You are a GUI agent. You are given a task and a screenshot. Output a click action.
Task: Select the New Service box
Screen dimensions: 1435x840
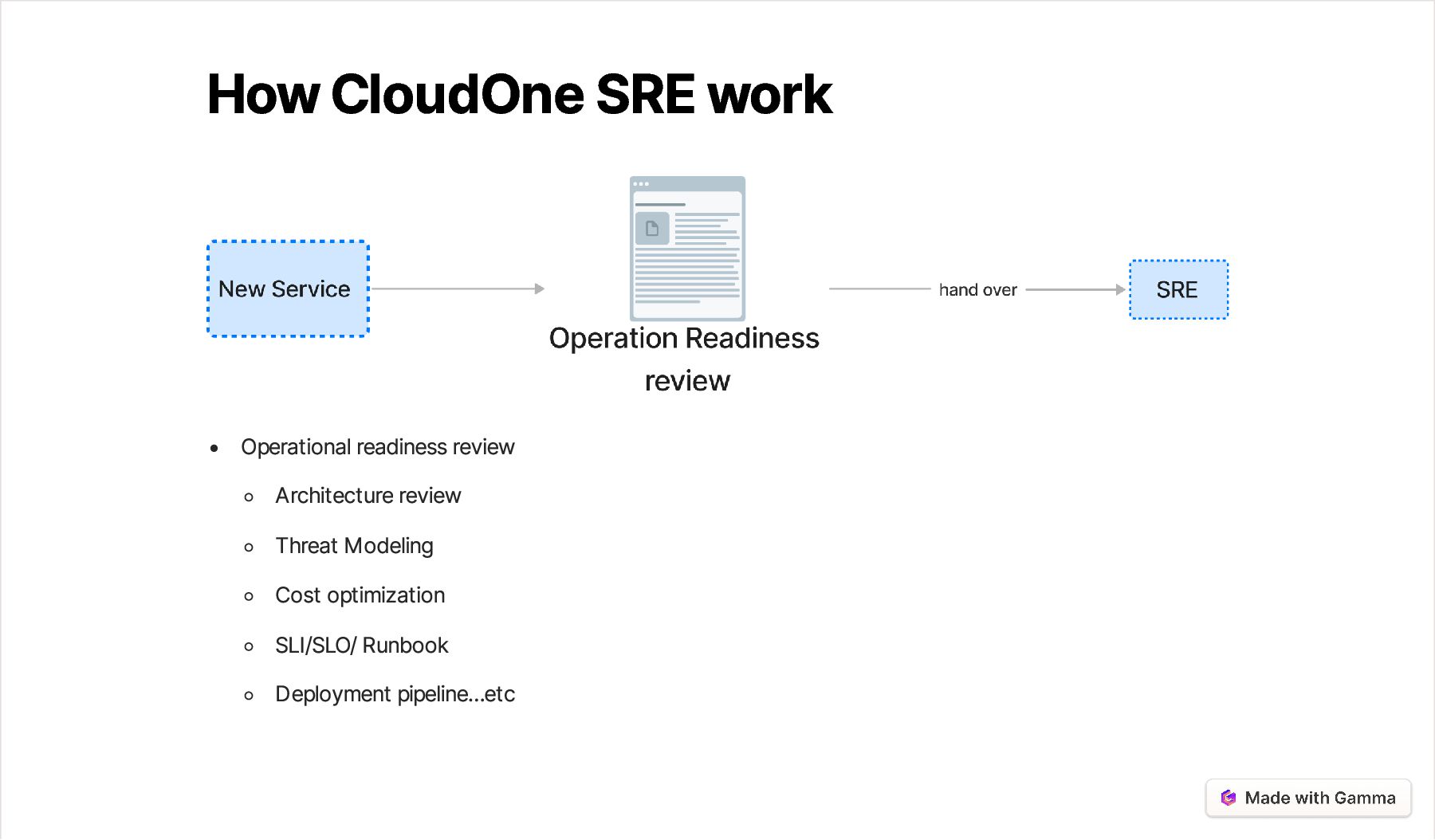(x=288, y=289)
